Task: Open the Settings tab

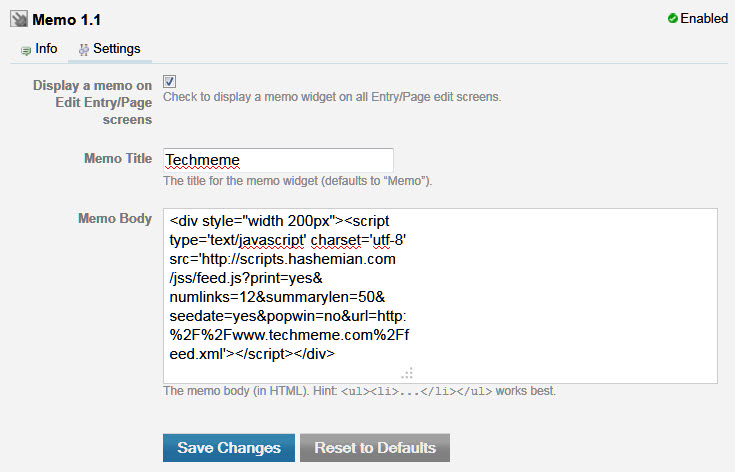Action: pyautogui.click(x=116, y=49)
